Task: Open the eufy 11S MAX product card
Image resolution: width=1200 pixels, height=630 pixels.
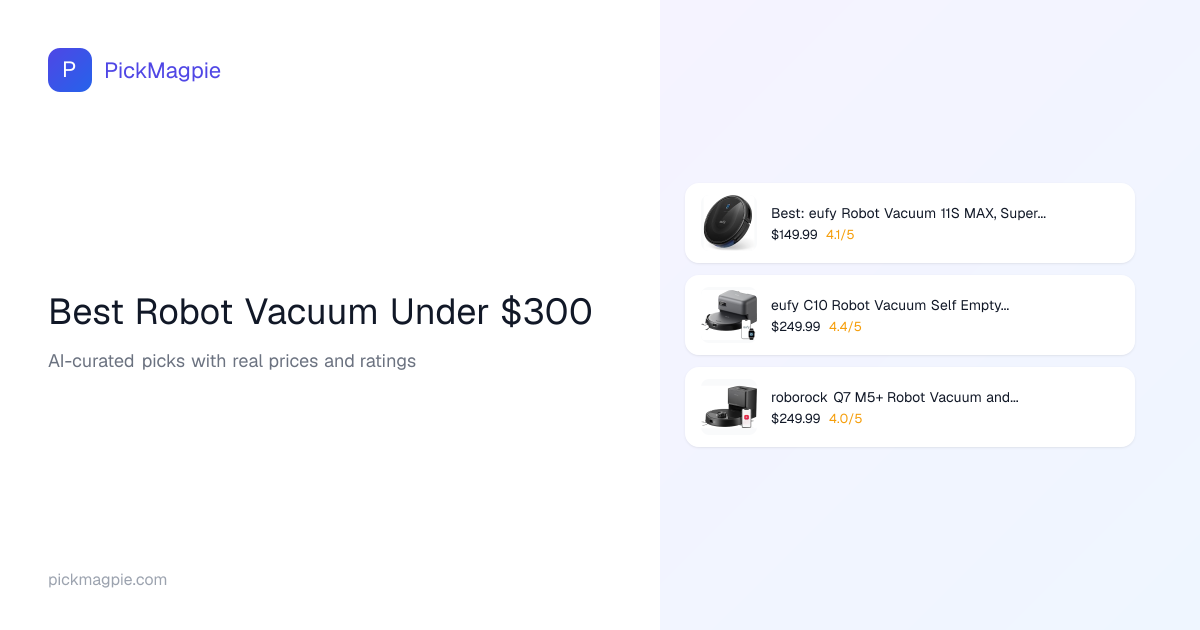Action: click(x=1080, y=223)
